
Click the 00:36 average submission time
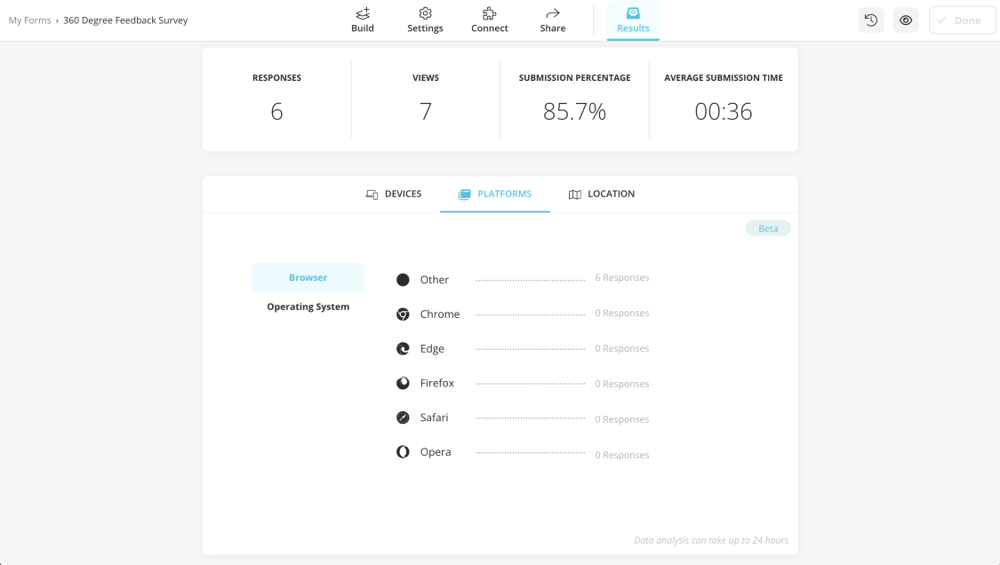pos(723,112)
